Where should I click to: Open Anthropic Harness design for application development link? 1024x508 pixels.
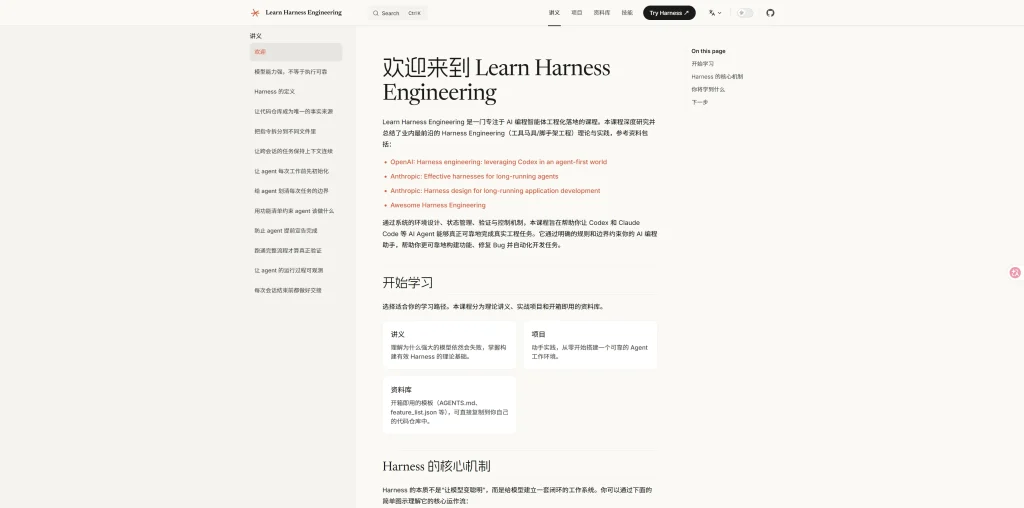click(495, 191)
